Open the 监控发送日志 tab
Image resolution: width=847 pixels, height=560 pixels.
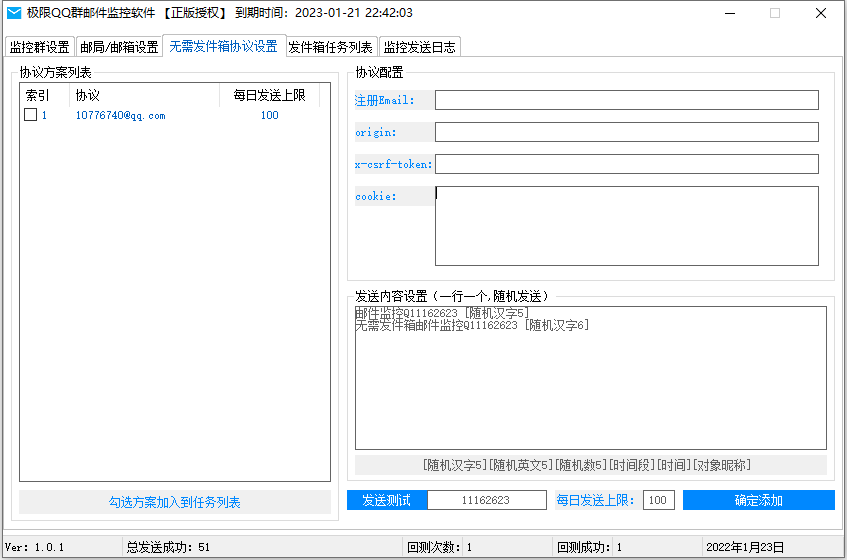[x=419, y=47]
